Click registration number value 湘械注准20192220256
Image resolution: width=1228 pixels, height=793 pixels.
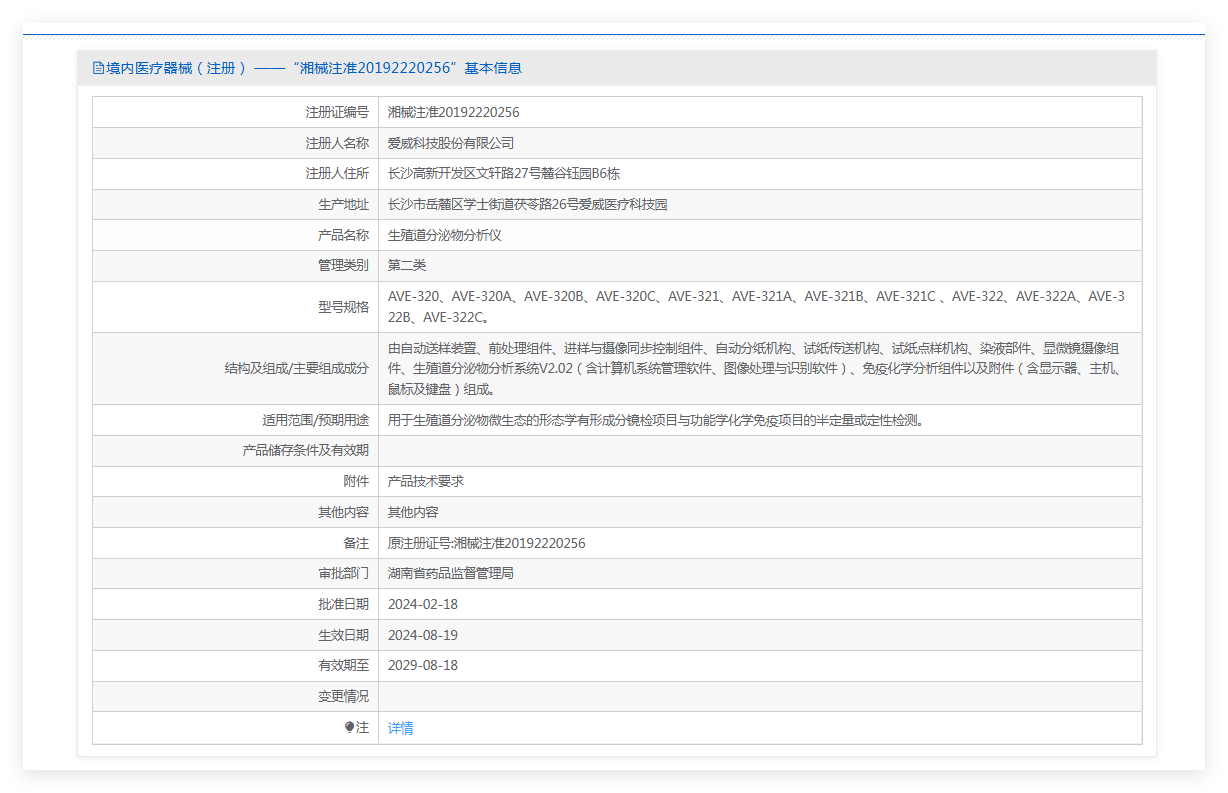(453, 112)
